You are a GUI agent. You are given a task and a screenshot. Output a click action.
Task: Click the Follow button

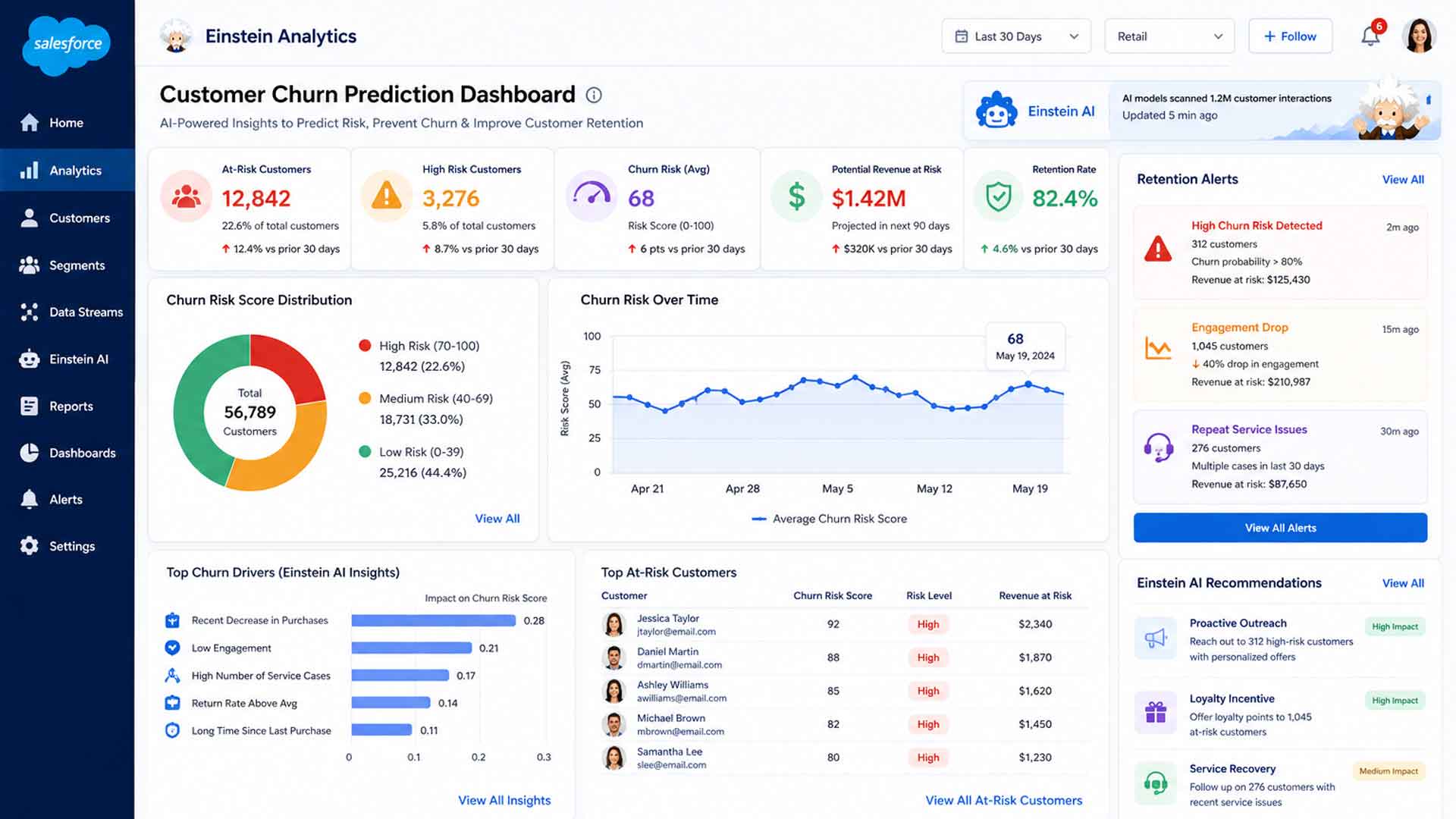pyautogui.click(x=1290, y=36)
